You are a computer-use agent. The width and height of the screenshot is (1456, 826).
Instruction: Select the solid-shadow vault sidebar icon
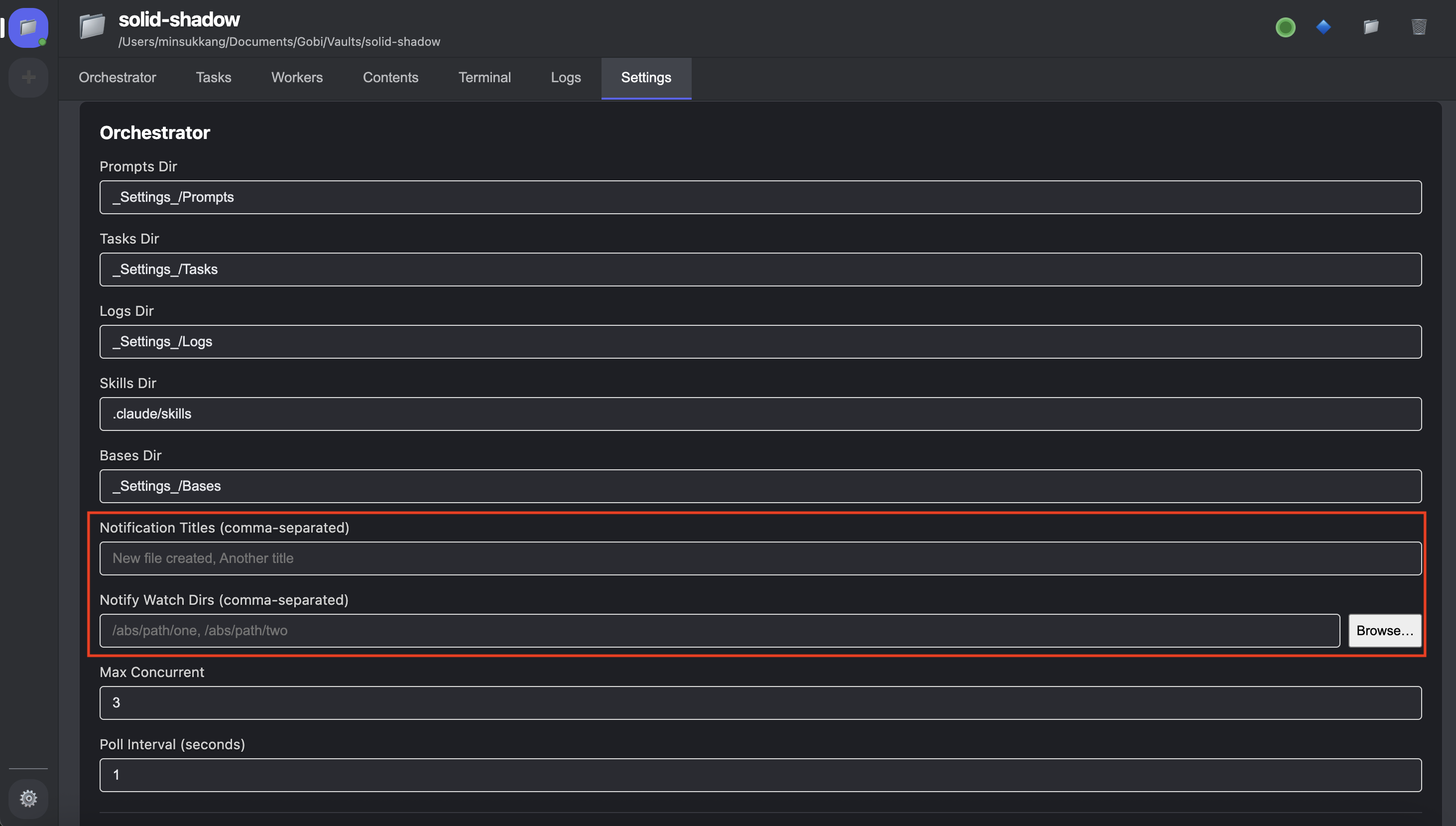[x=28, y=27]
